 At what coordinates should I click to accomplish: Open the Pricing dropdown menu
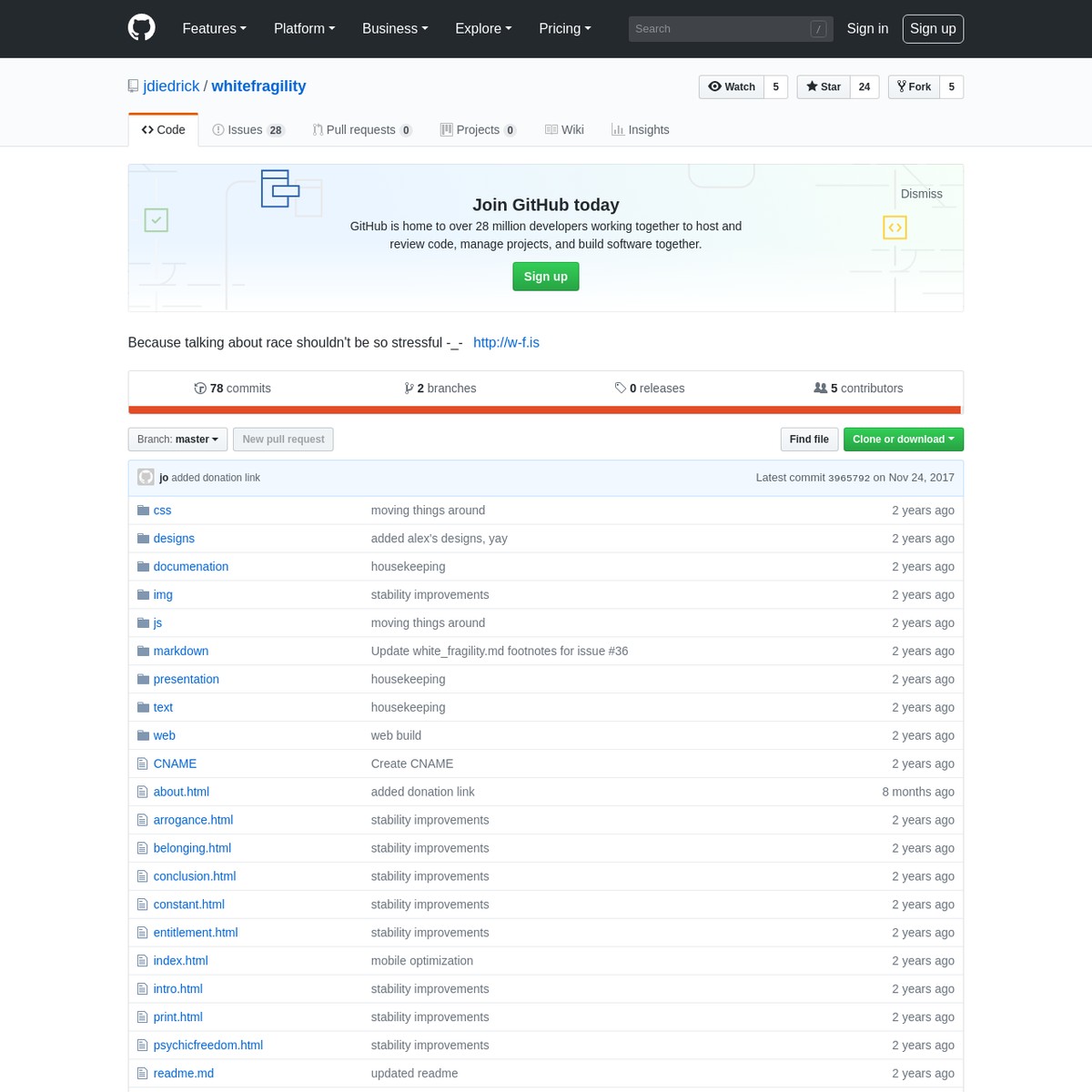point(565,29)
